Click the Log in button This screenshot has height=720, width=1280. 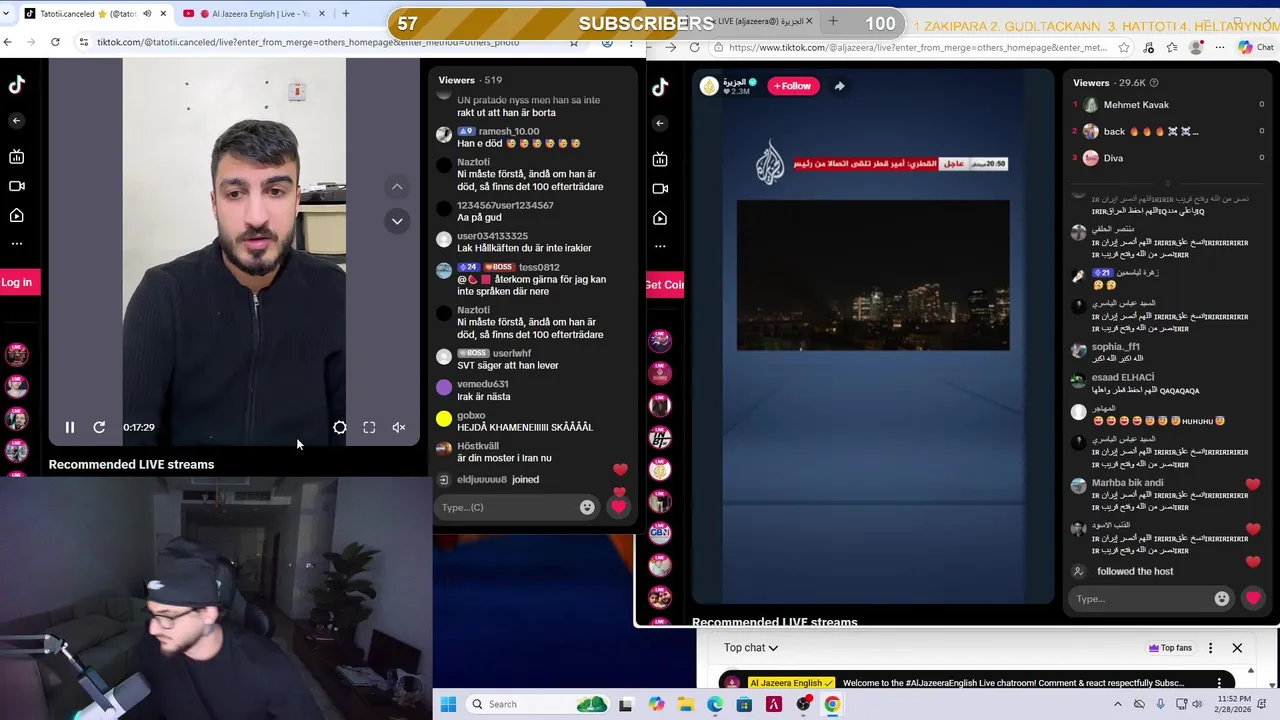17,282
